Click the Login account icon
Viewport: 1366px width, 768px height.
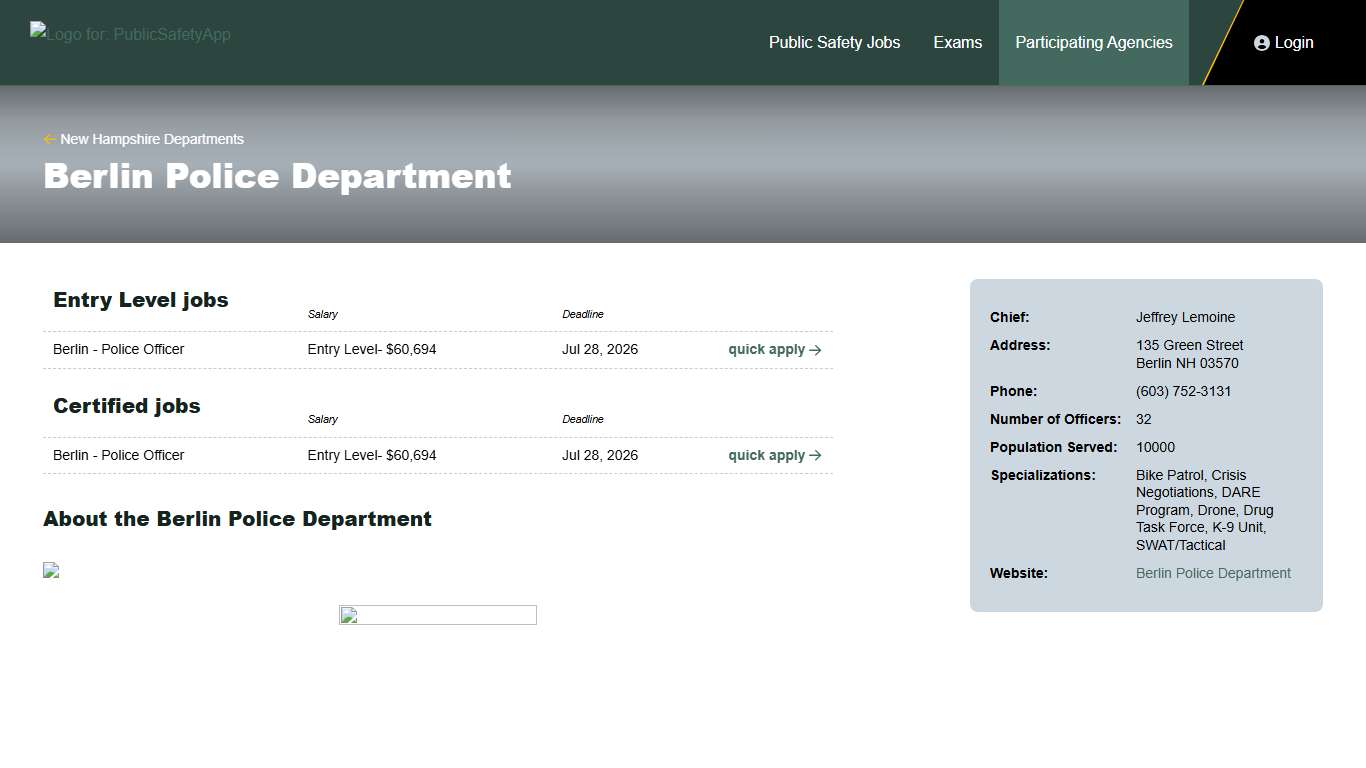point(1260,42)
